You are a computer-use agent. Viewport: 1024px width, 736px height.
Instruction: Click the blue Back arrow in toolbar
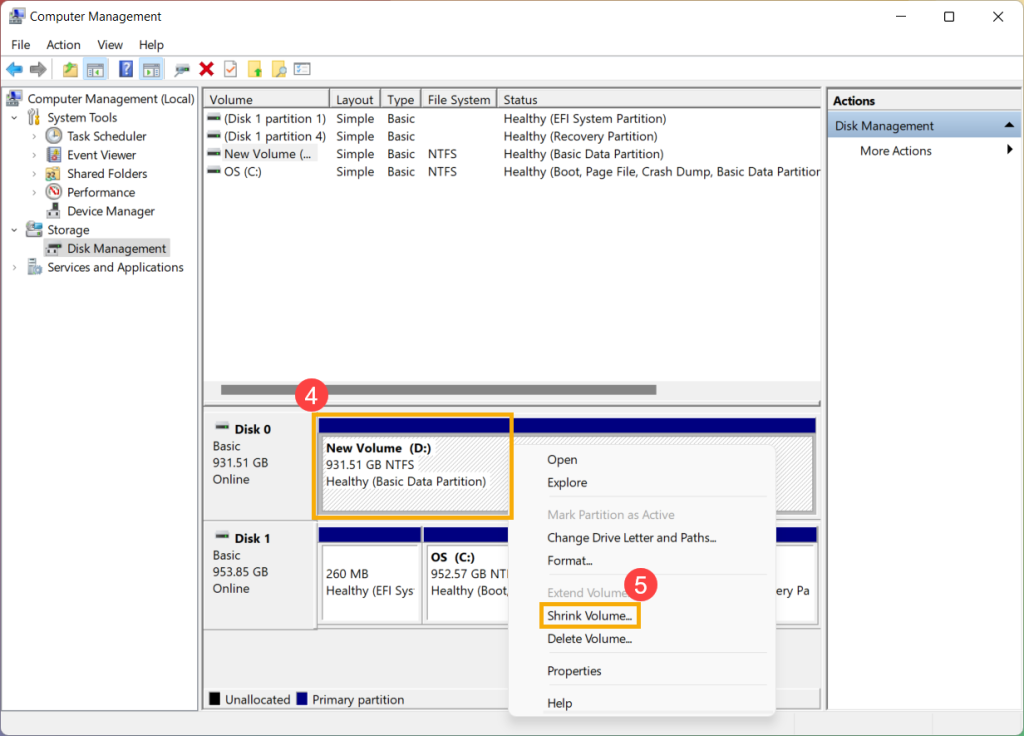(14, 69)
